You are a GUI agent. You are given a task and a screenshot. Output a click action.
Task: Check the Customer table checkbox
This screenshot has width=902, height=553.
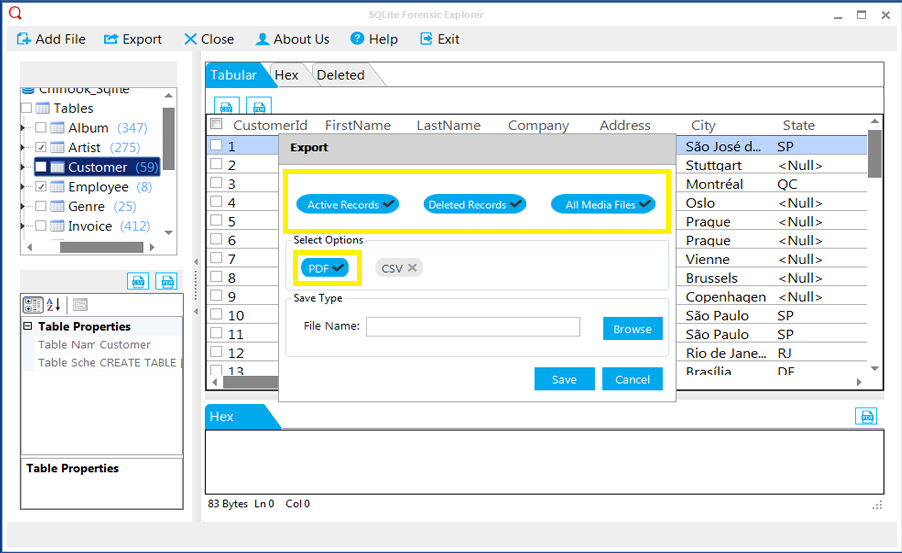[41, 167]
